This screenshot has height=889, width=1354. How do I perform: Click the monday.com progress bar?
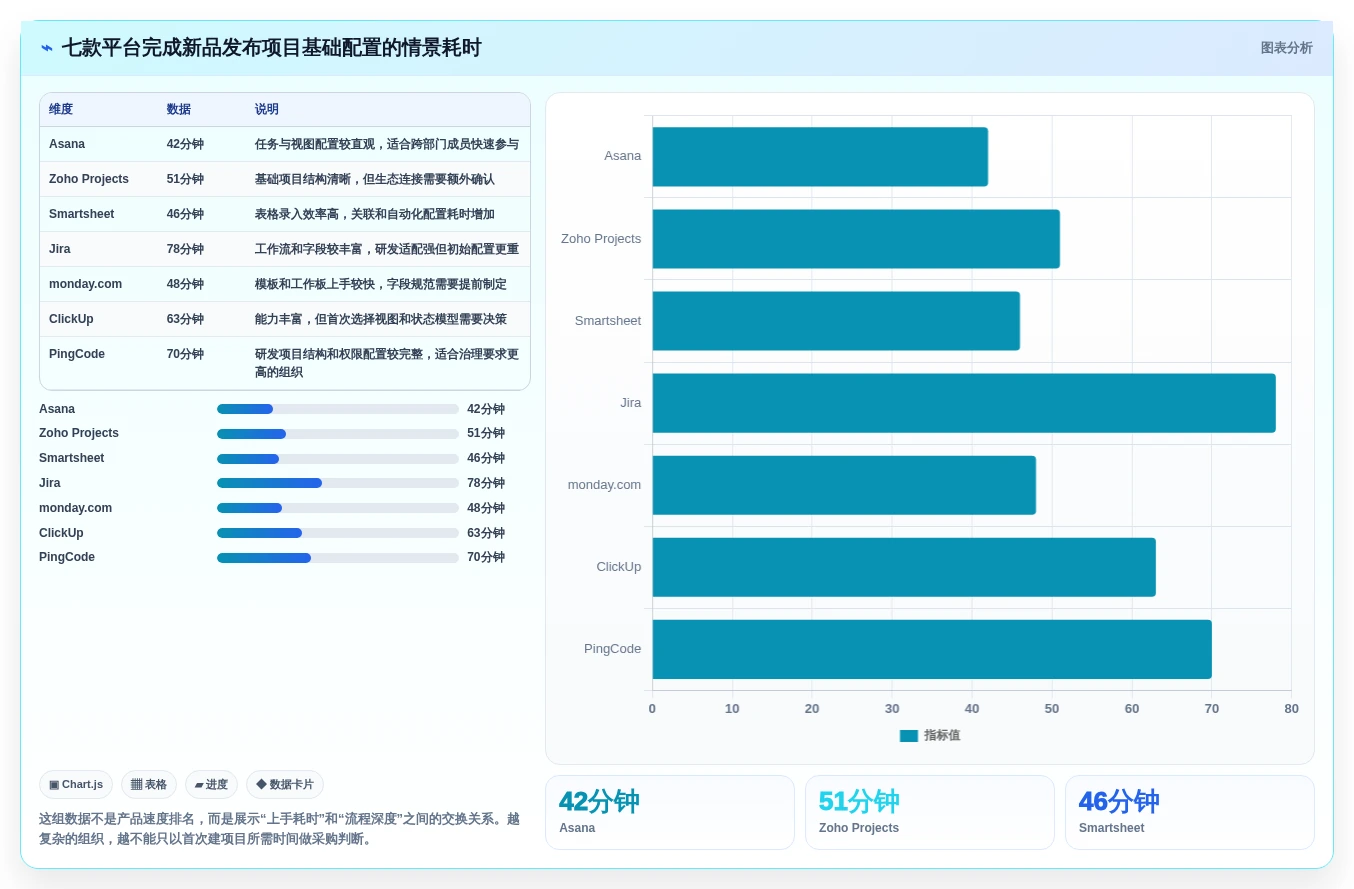coord(338,508)
